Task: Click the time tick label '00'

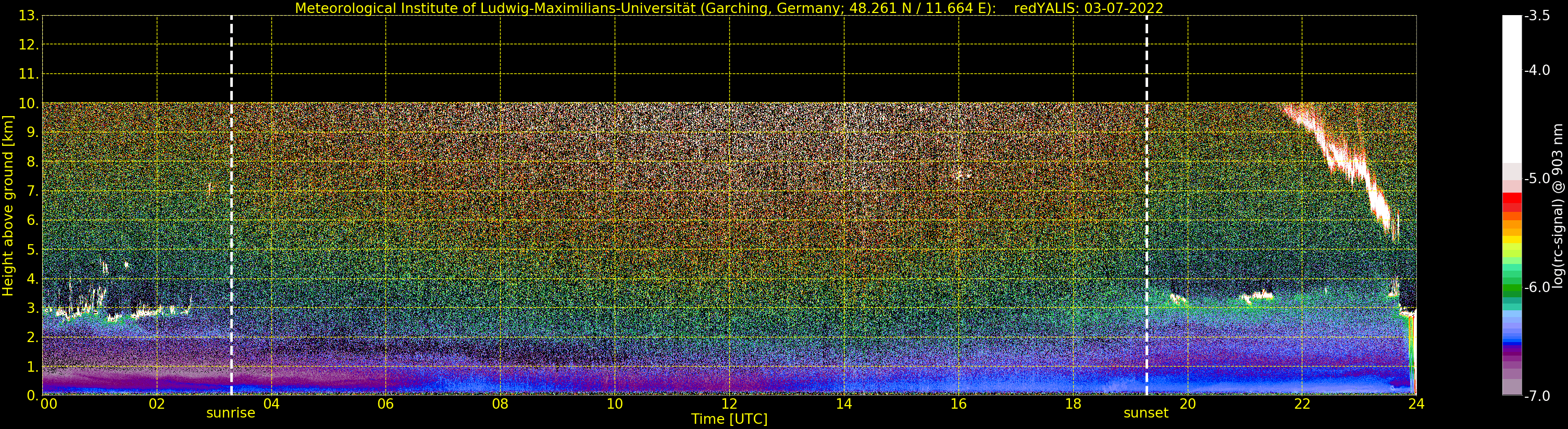Action: pos(48,404)
